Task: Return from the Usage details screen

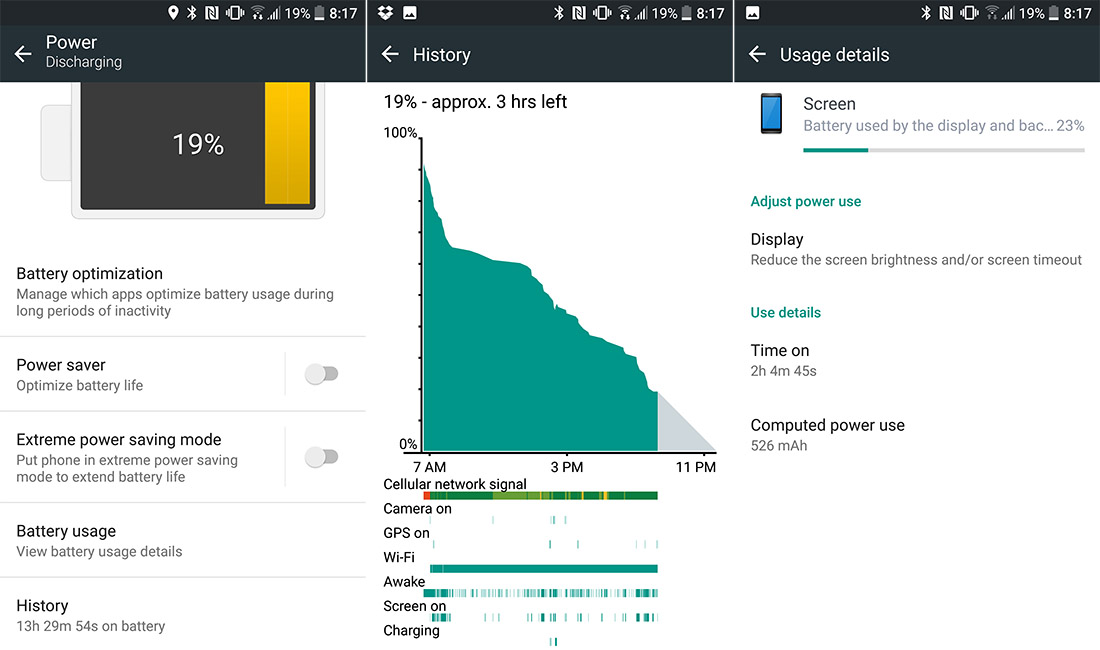Action: [757, 54]
